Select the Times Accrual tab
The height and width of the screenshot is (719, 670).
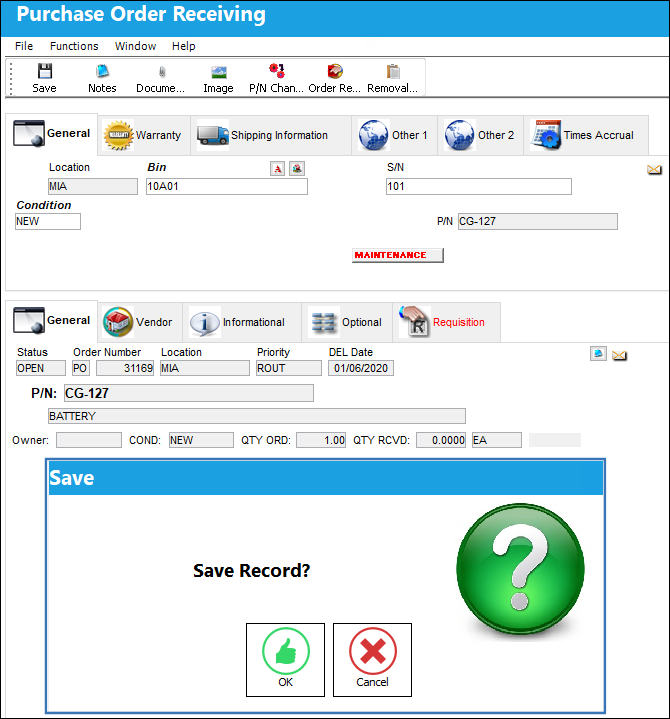click(x=586, y=135)
